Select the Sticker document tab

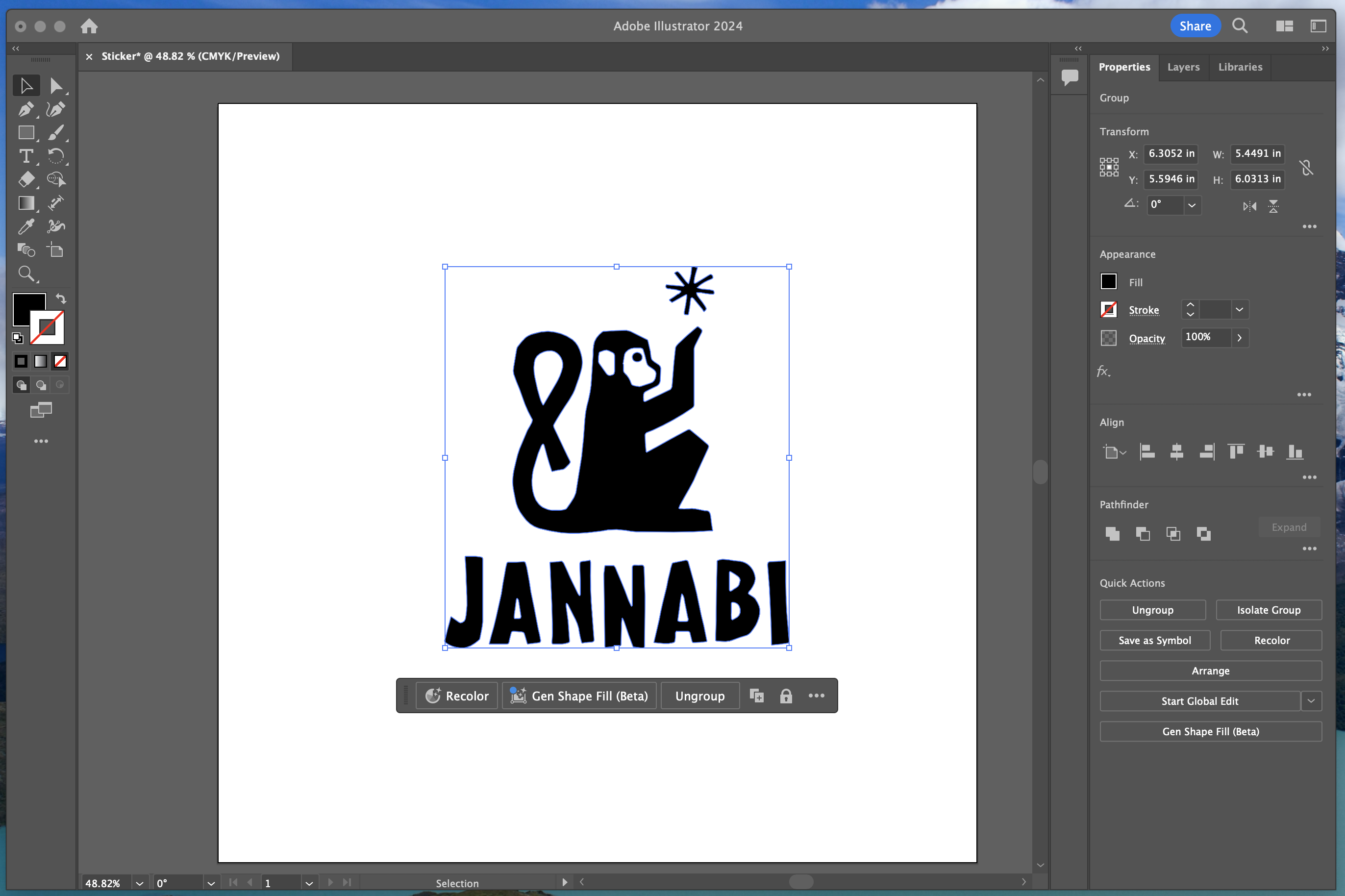[190, 56]
